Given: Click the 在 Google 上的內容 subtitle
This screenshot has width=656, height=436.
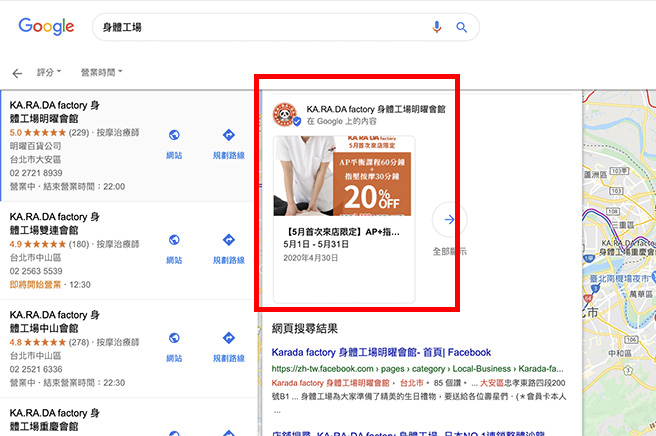Looking at the screenshot, I should (341, 121).
